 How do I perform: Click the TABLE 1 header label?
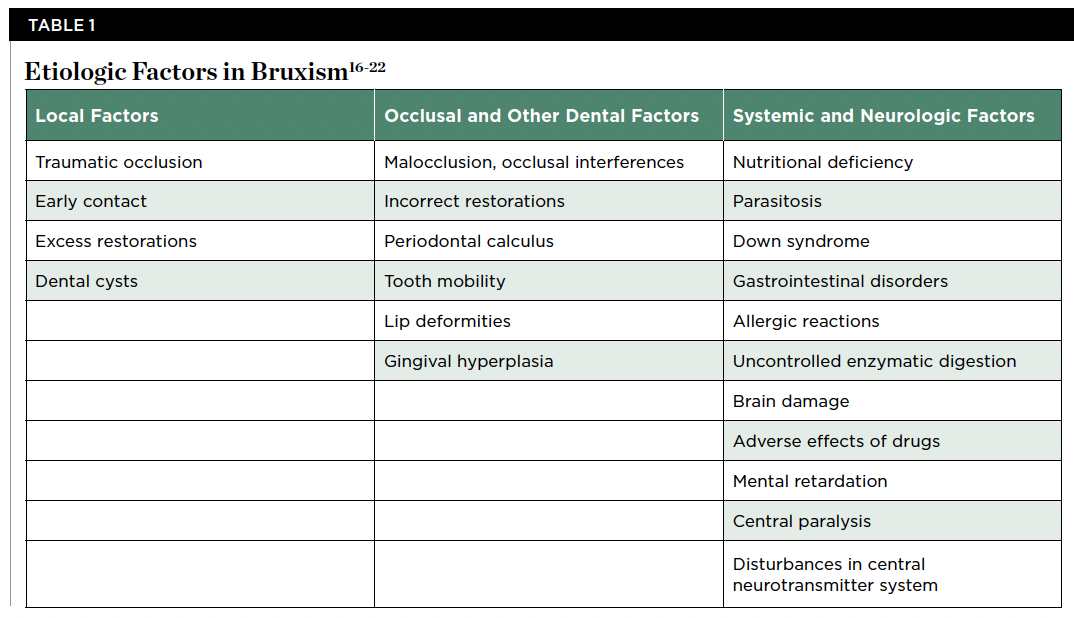click(62, 25)
